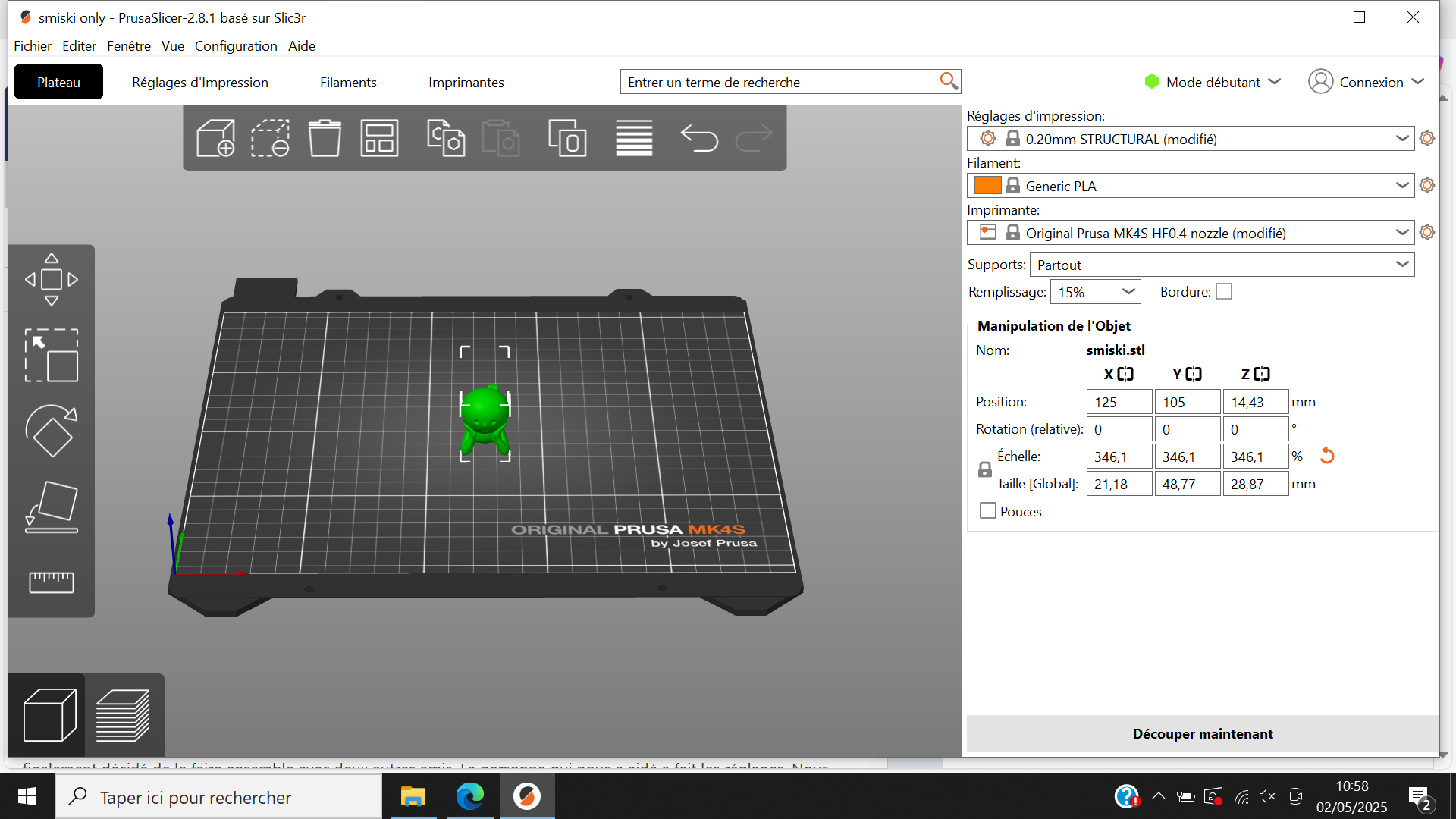Select the Rotate tool in left sidebar
The height and width of the screenshot is (819, 1456).
tap(52, 431)
